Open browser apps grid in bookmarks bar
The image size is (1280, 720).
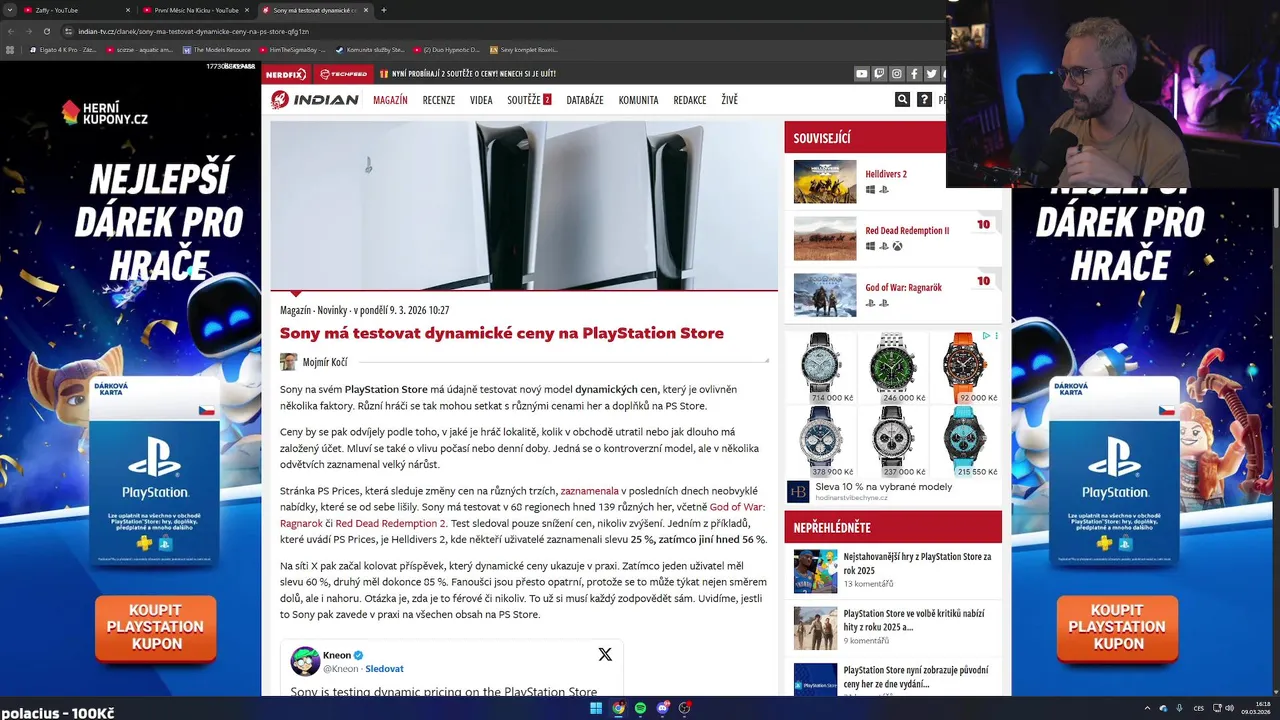pos(10,49)
